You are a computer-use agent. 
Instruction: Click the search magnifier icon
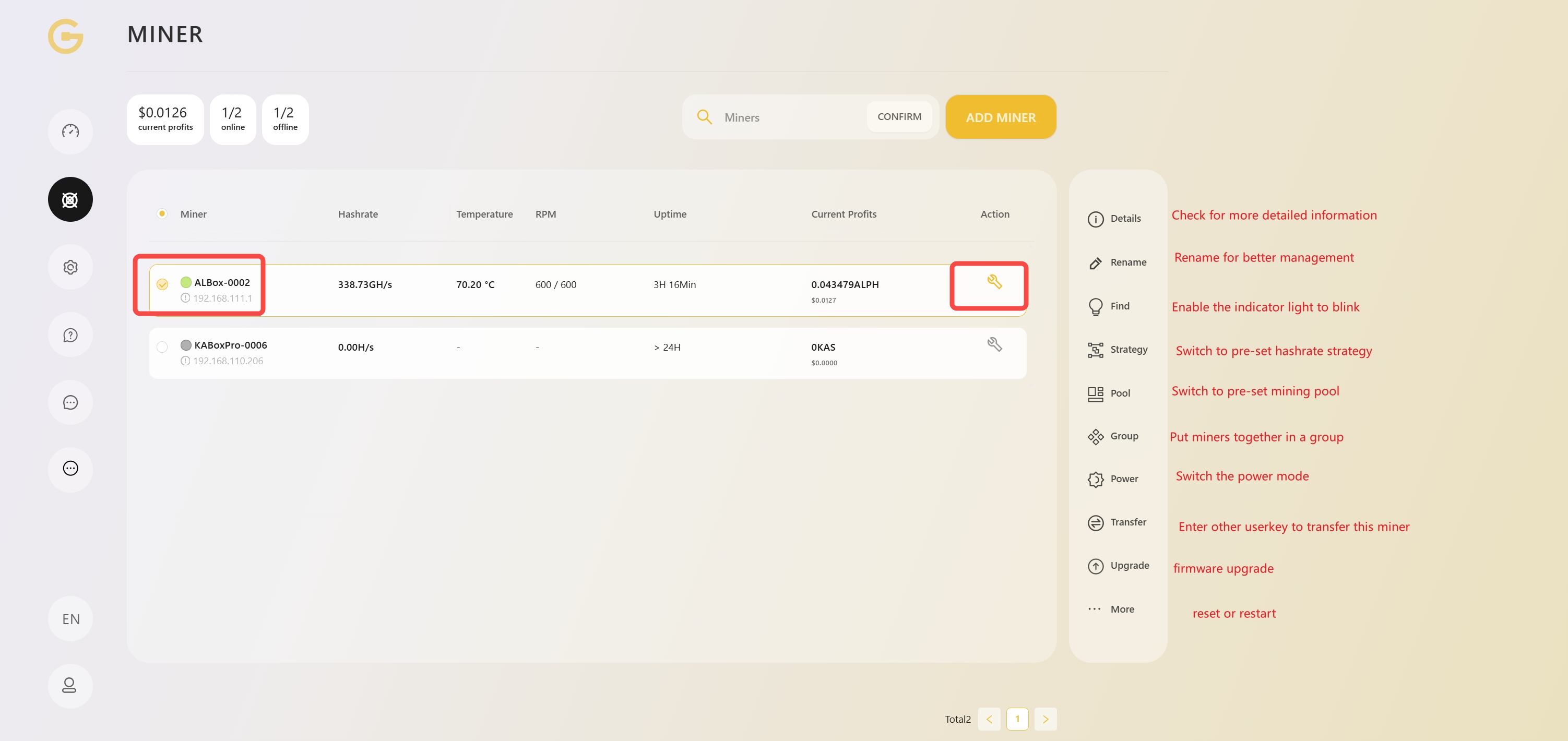pos(704,117)
